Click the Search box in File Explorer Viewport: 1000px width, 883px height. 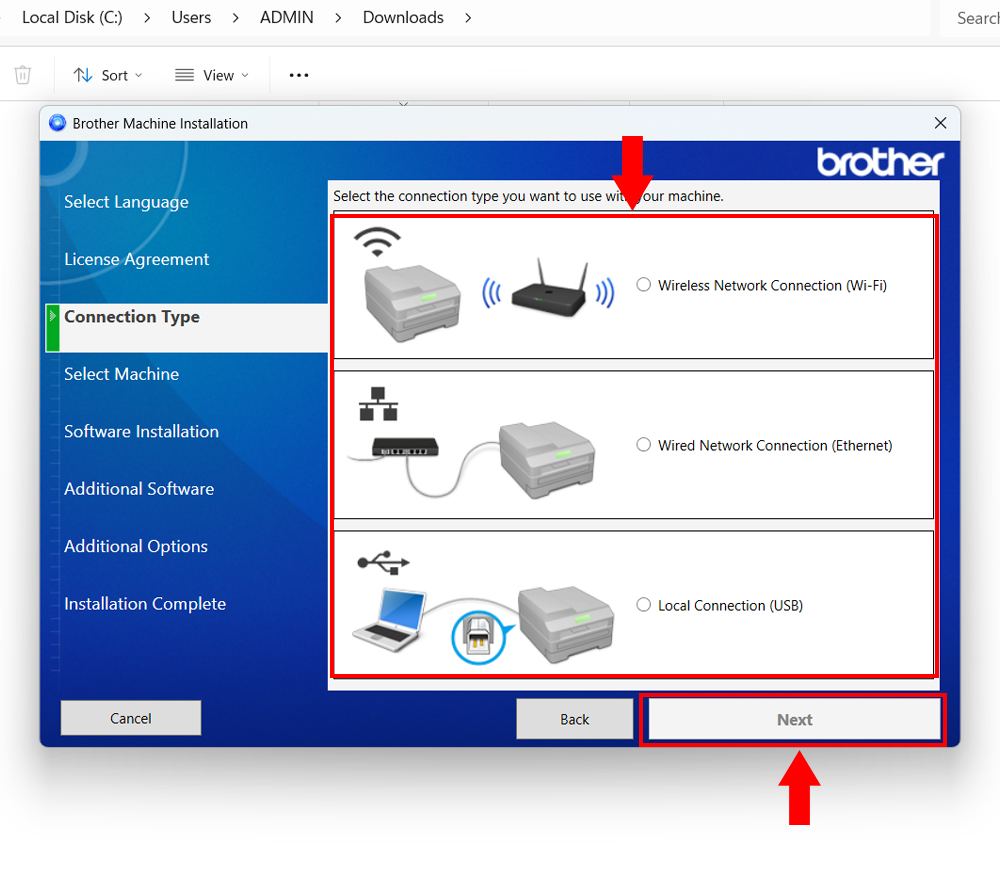point(971,18)
